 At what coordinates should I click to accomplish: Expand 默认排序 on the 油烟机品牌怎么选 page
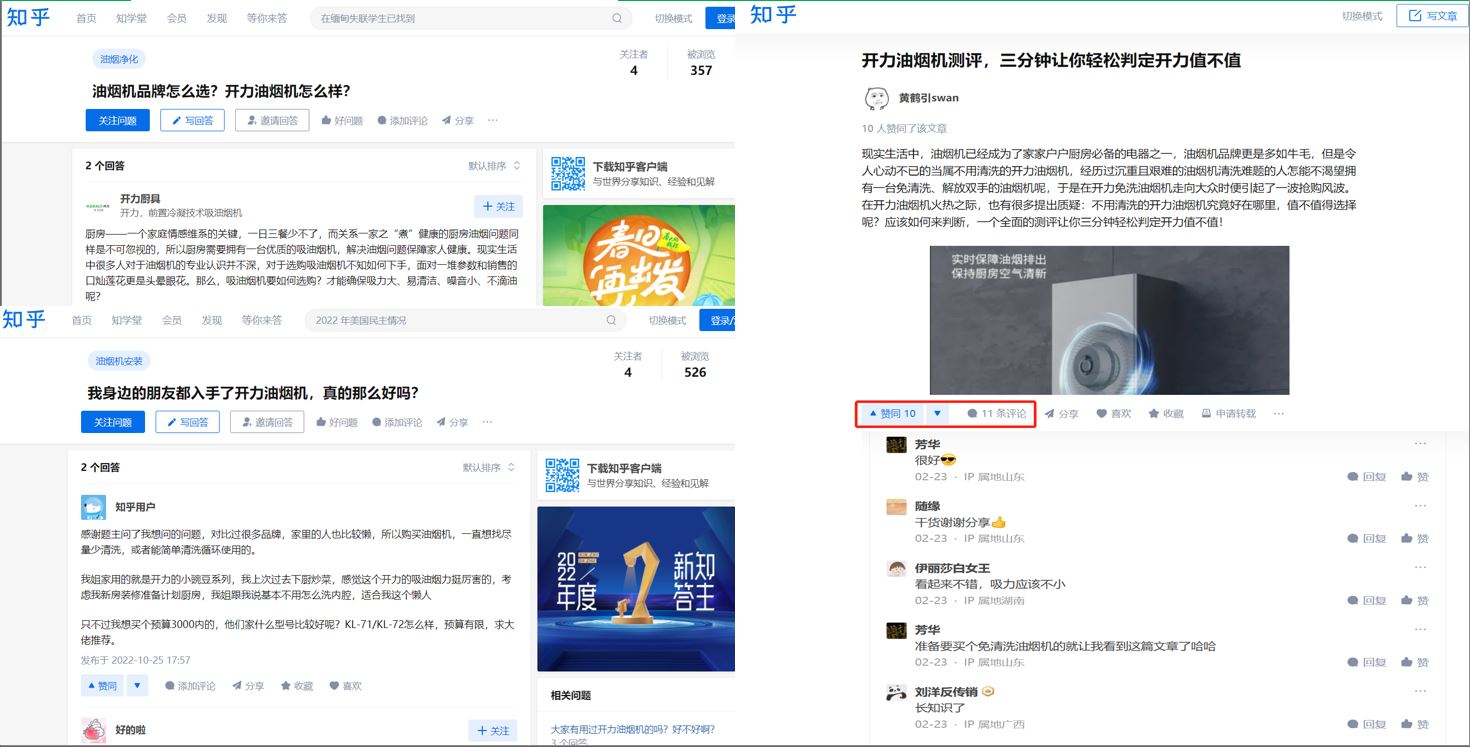494,166
